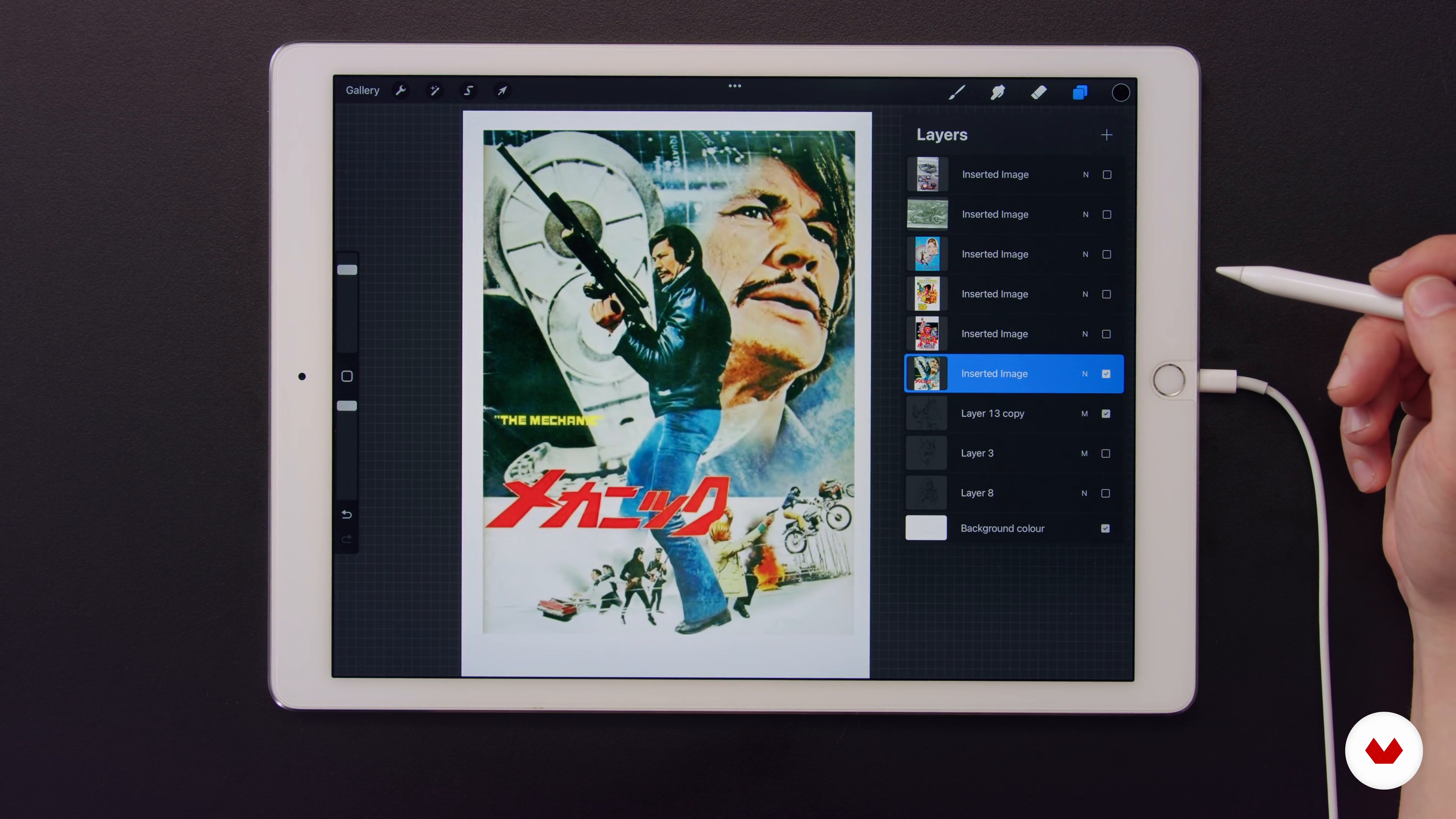This screenshot has height=819, width=1456.
Task: Open the Adjustments magic wand menu
Action: click(x=434, y=91)
